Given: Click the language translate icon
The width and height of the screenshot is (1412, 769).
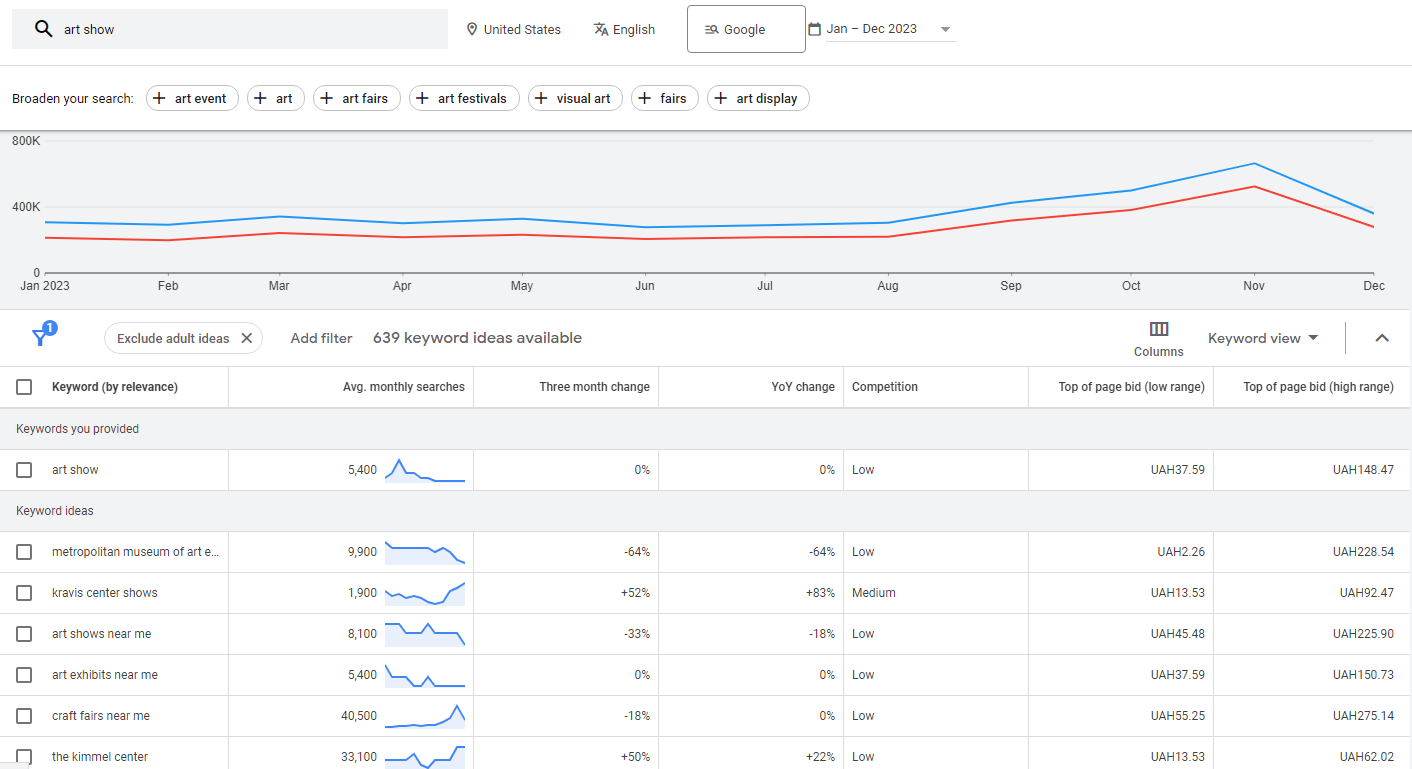Looking at the screenshot, I should 601,29.
